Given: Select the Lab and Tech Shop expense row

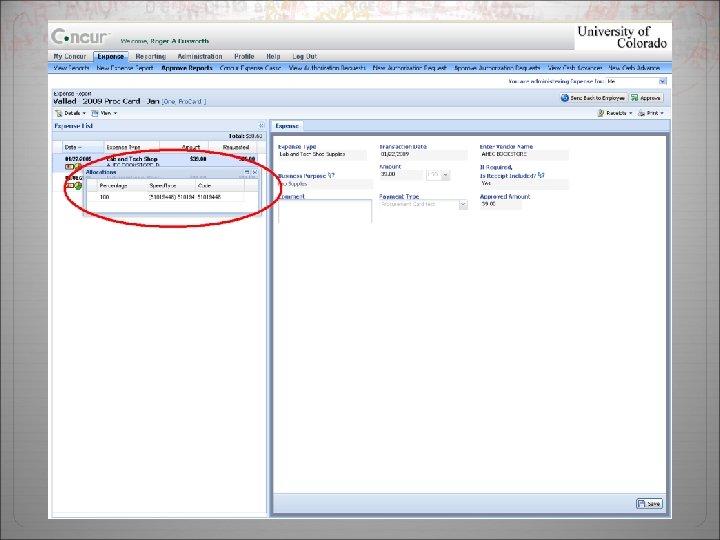Looking at the screenshot, I should [x=159, y=161].
